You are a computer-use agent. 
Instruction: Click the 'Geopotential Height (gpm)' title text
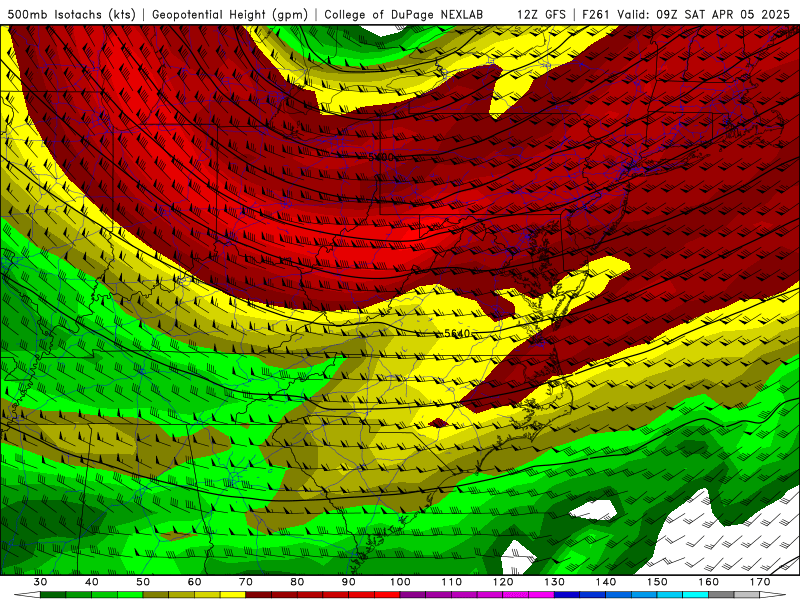click(230, 15)
